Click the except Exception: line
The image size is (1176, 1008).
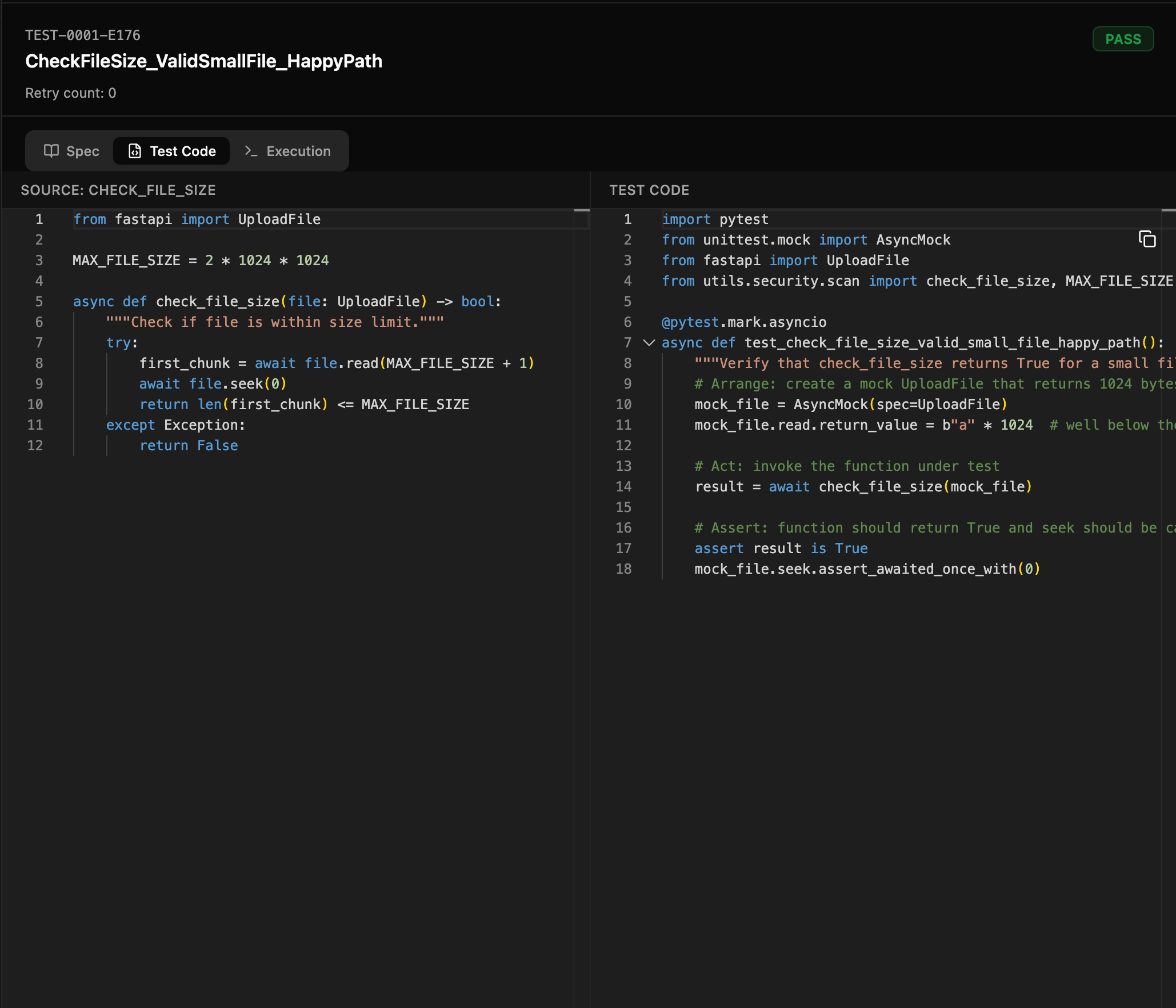pos(176,425)
